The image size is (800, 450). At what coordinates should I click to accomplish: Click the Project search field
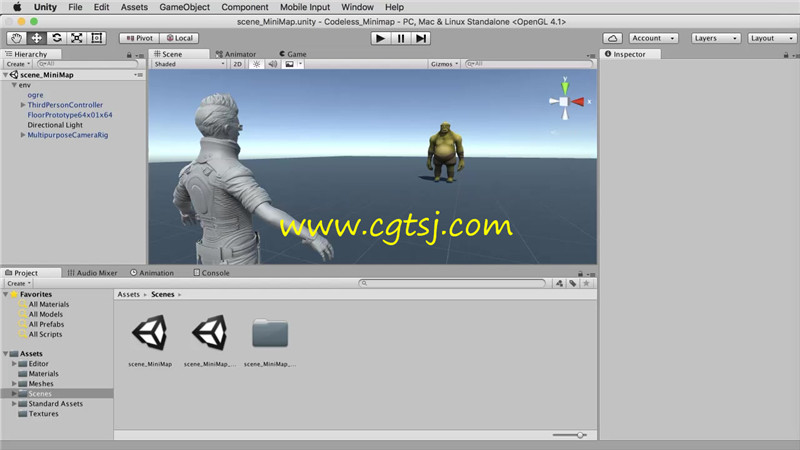click(x=453, y=283)
